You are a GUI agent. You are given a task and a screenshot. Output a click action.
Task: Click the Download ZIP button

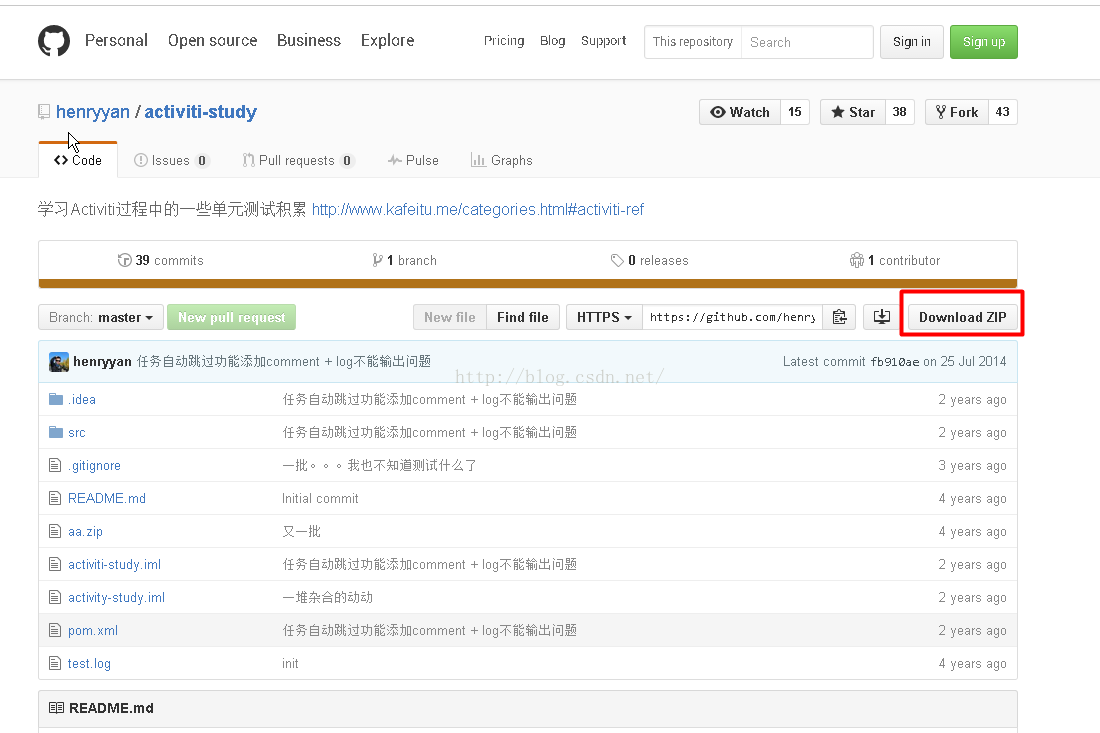click(962, 317)
